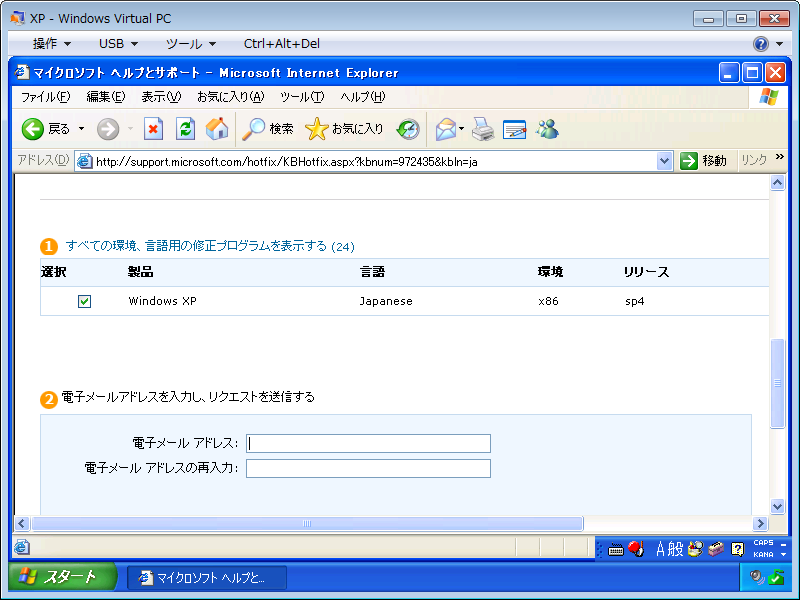
Task: Expand the Mail icon dropdown arrow
Action: tap(461, 129)
